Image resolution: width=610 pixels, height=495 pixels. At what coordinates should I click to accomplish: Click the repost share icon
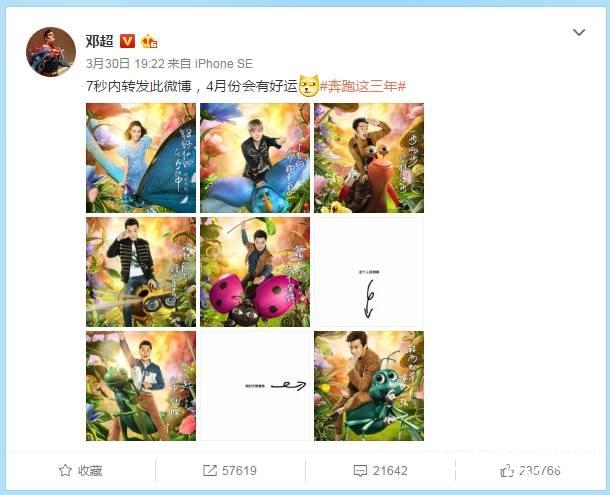210,470
